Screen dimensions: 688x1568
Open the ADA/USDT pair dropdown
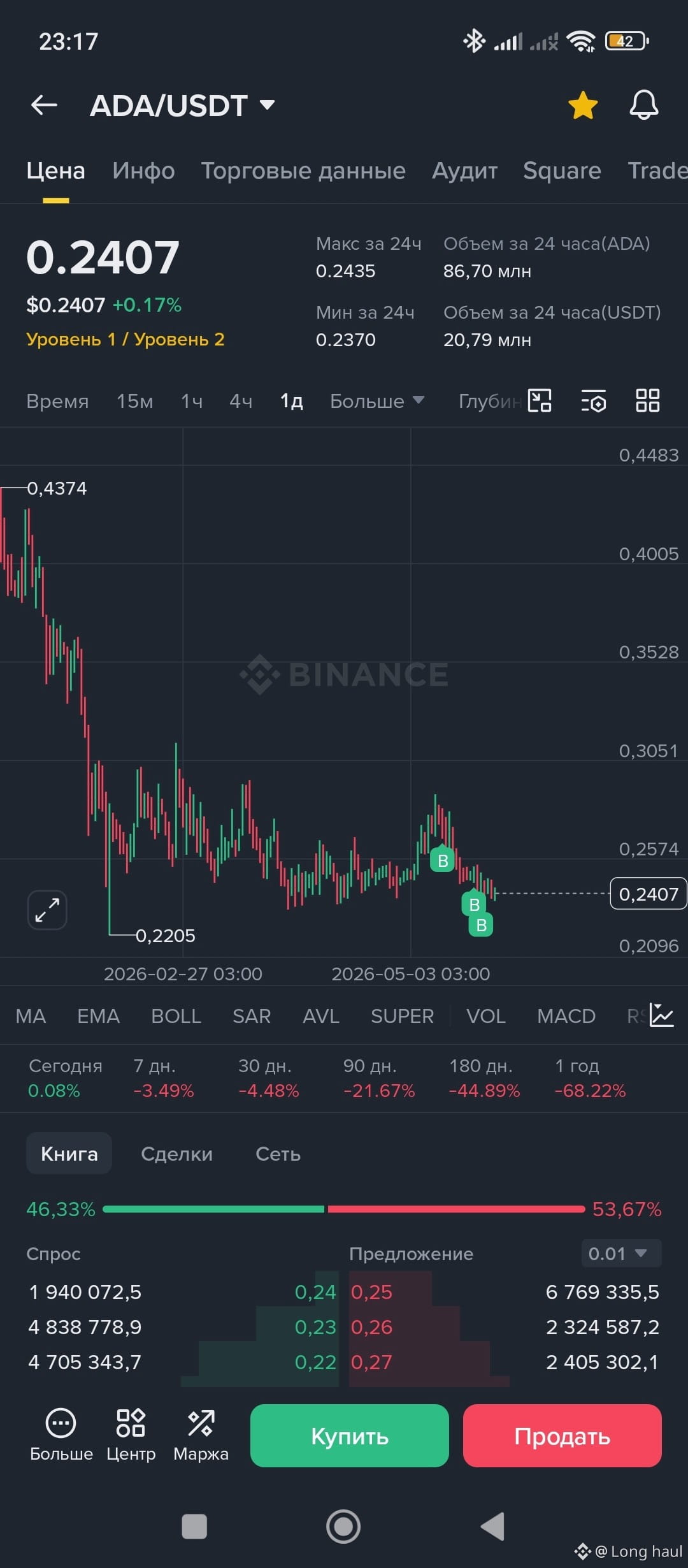pyautogui.click(x=183, y=105)
